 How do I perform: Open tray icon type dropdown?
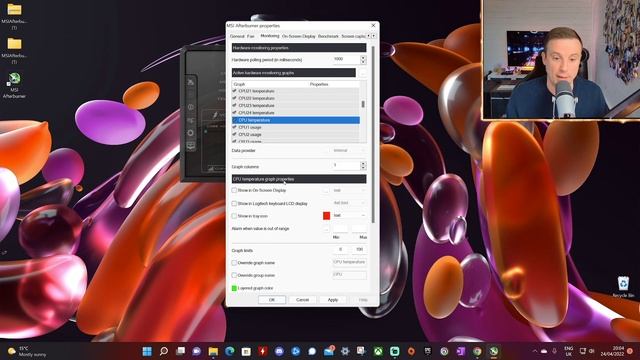[349, 216]
